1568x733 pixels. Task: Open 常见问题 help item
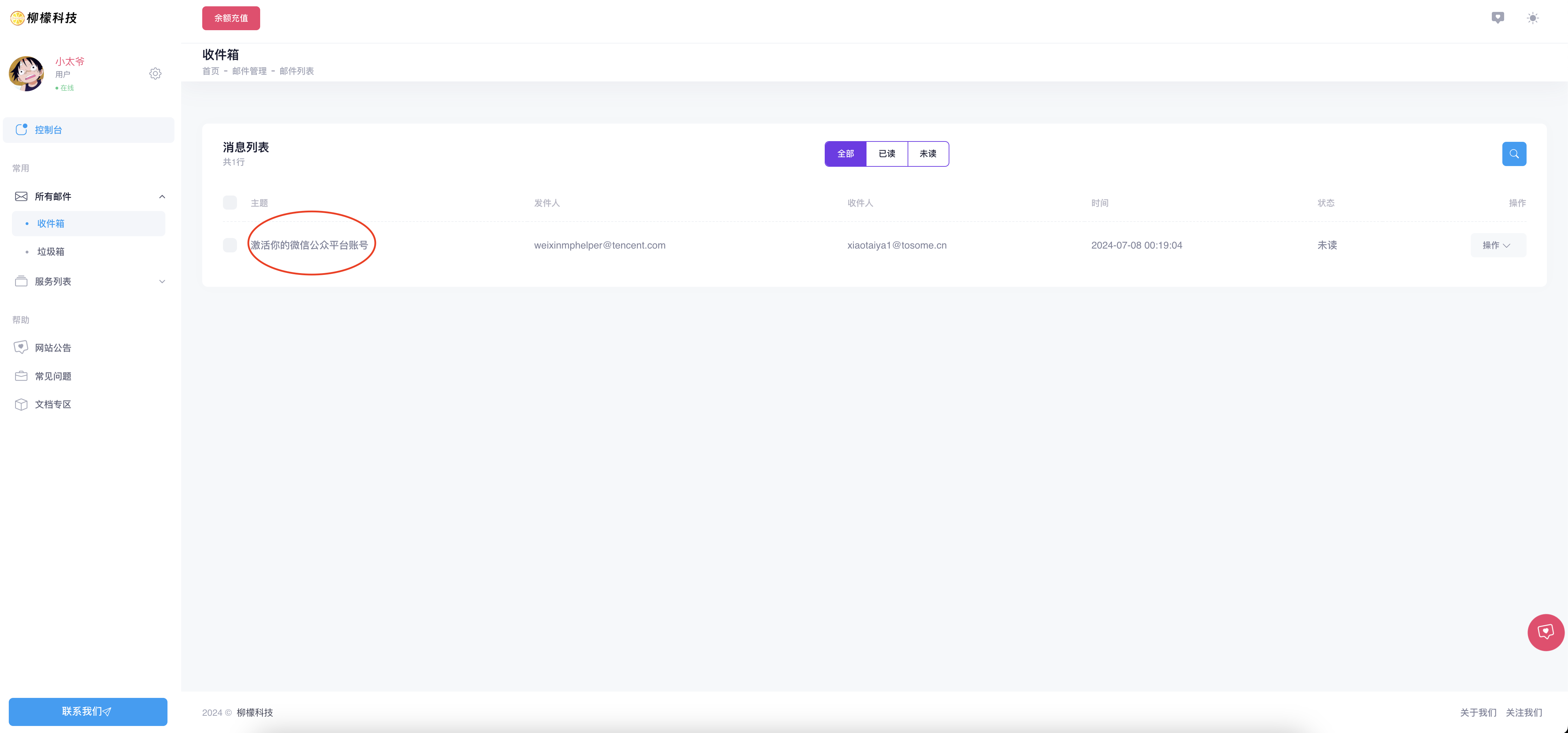click(x=53, y=376)
